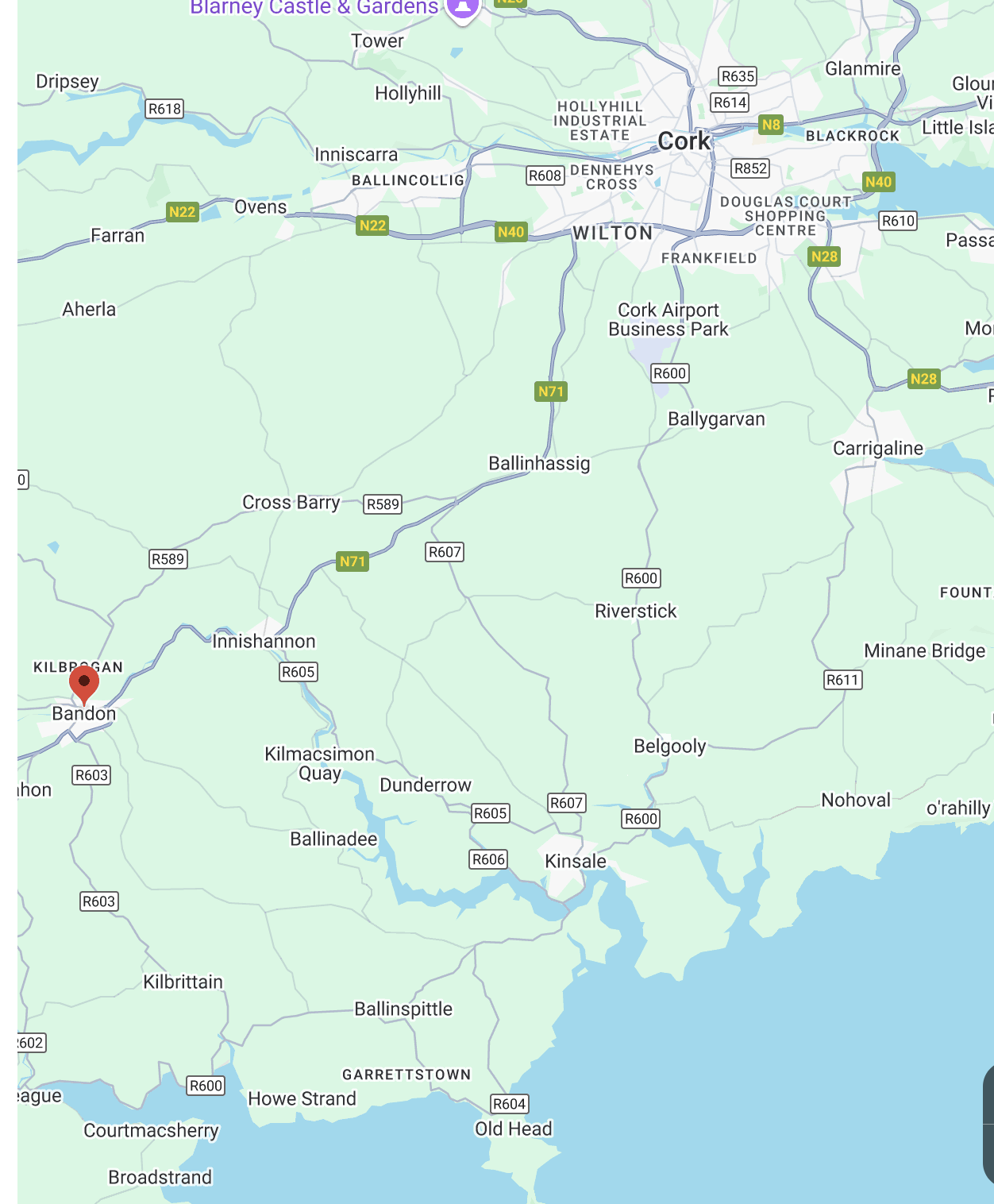
Task: Click the Cork Airport Business Park label
Action: [x=668, y=319]
